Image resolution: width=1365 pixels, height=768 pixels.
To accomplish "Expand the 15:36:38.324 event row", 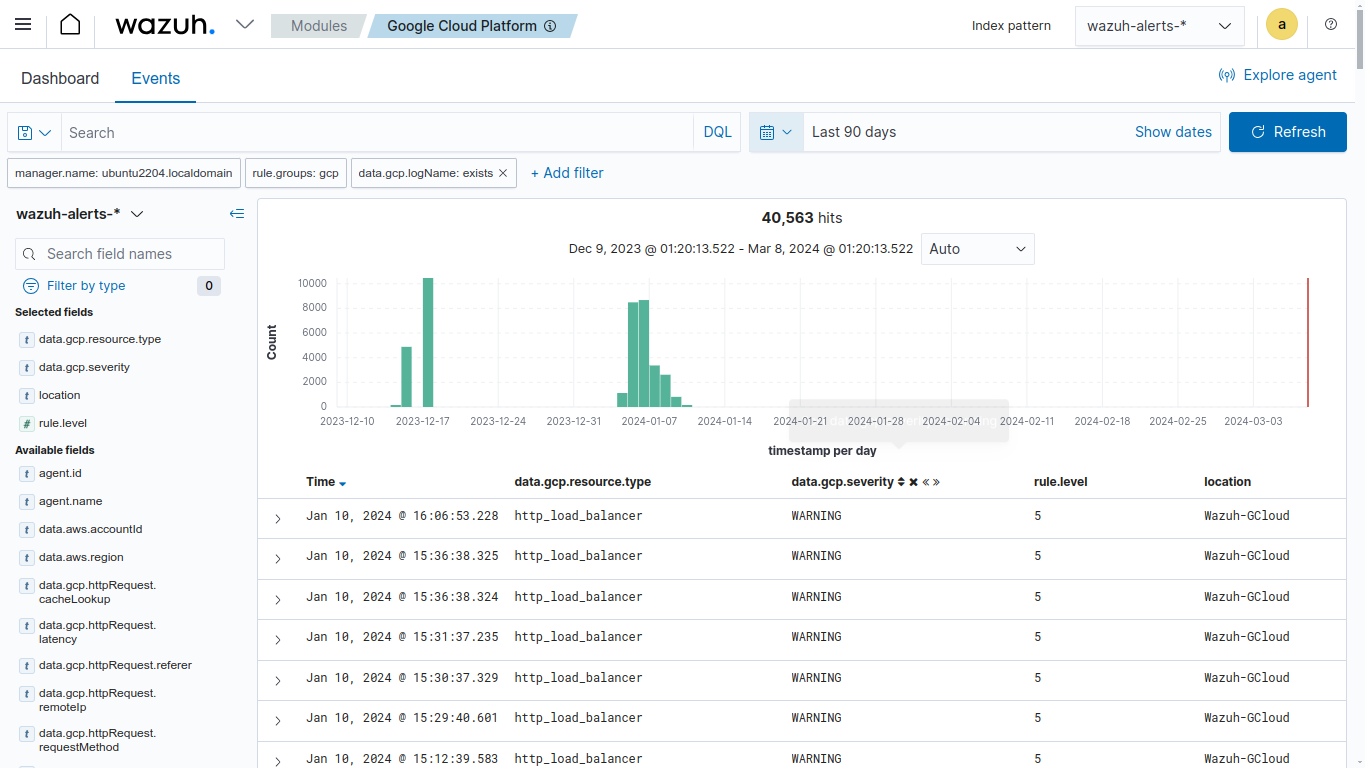I will coord(278,599).
